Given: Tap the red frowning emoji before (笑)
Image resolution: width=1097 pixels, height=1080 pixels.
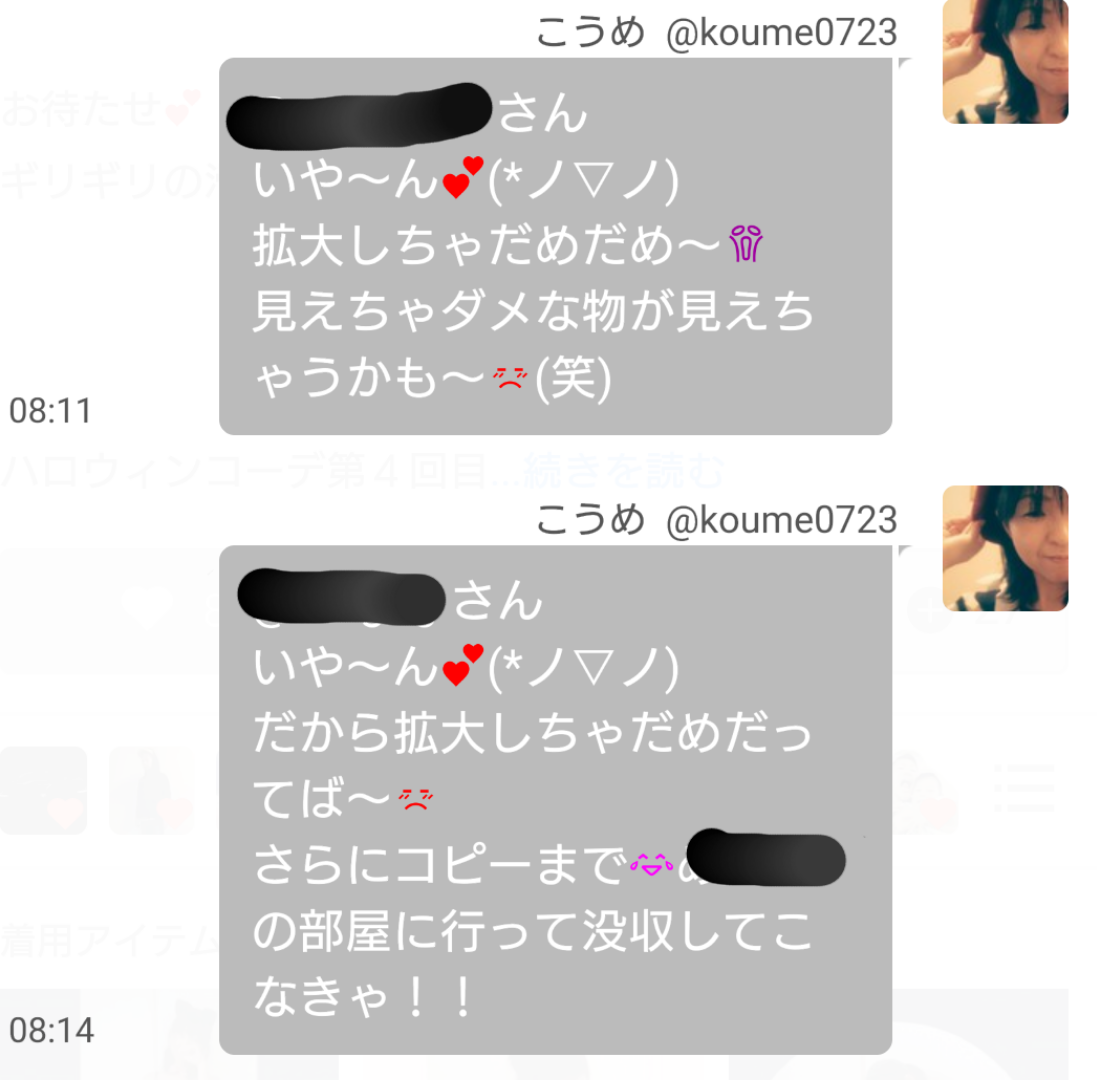Looking at the screenshot, I should [x=510, y=378].
